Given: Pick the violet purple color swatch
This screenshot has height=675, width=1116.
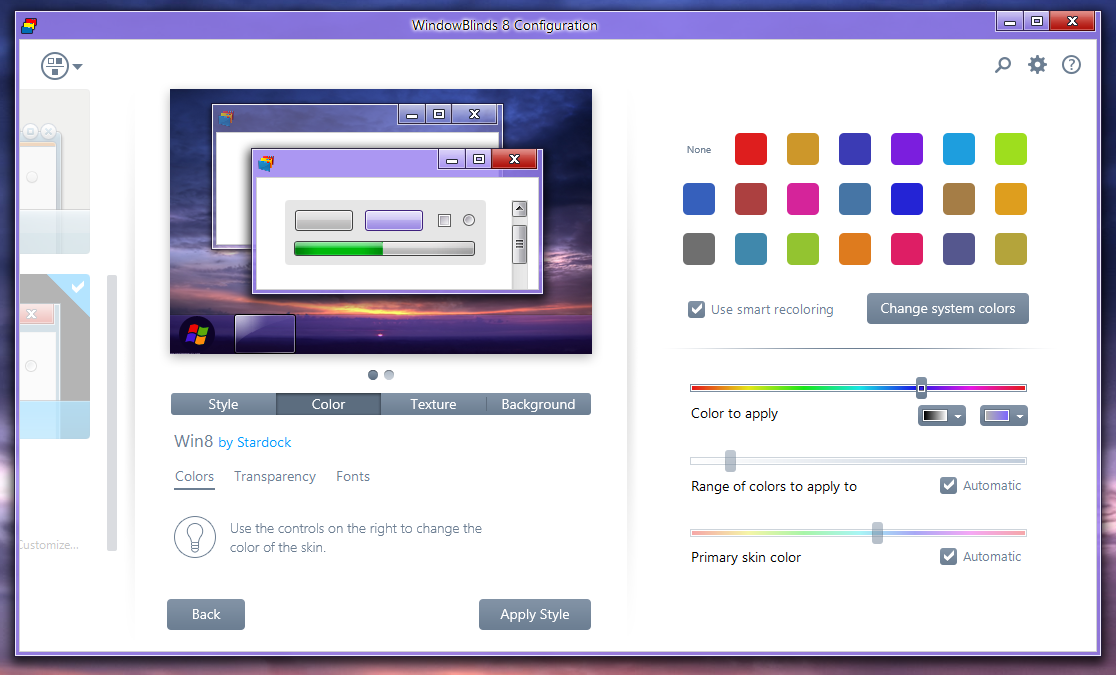Looking at the screenshot, I should [907, 150].
